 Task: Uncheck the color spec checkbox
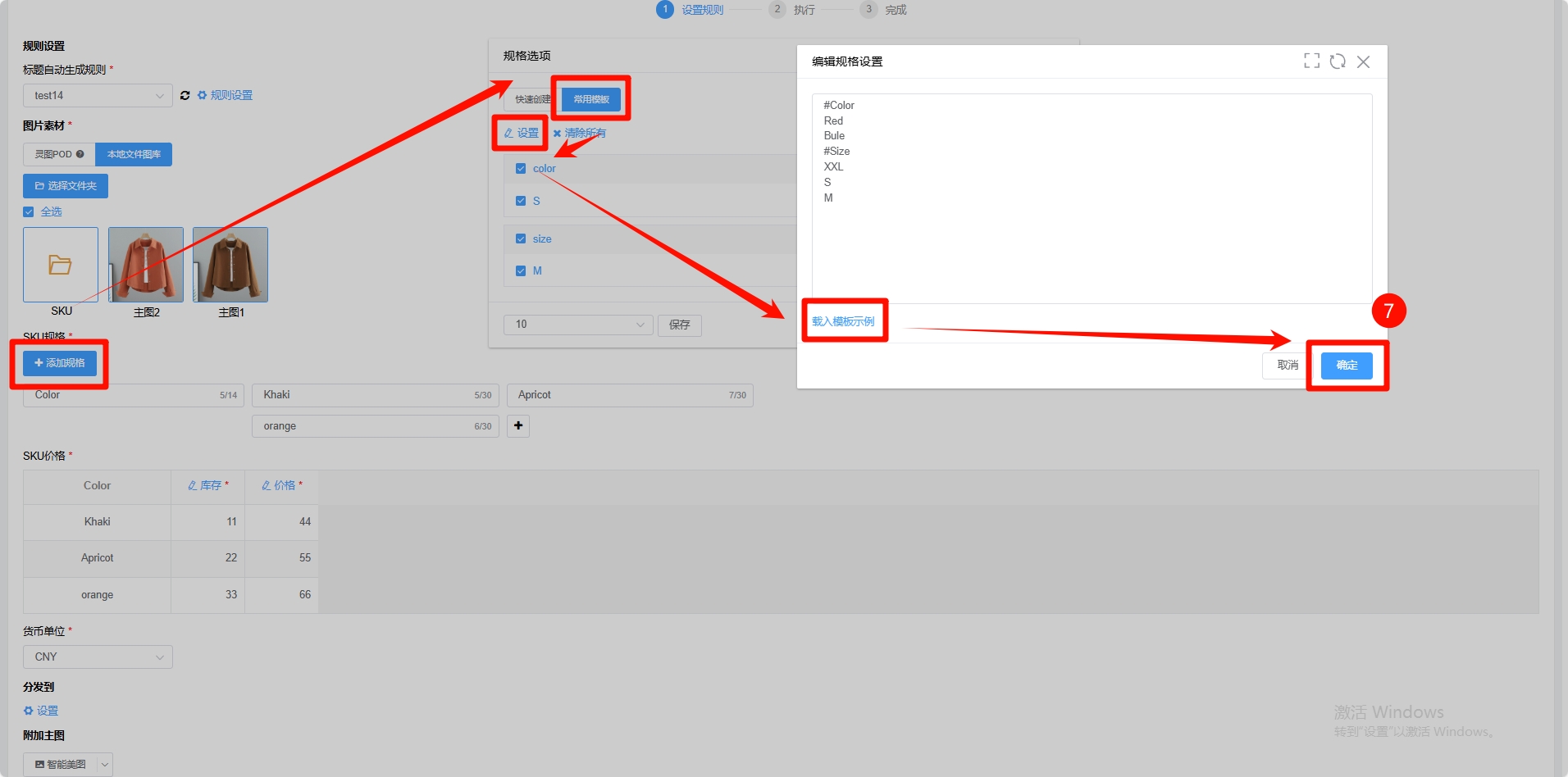point(521,169)
